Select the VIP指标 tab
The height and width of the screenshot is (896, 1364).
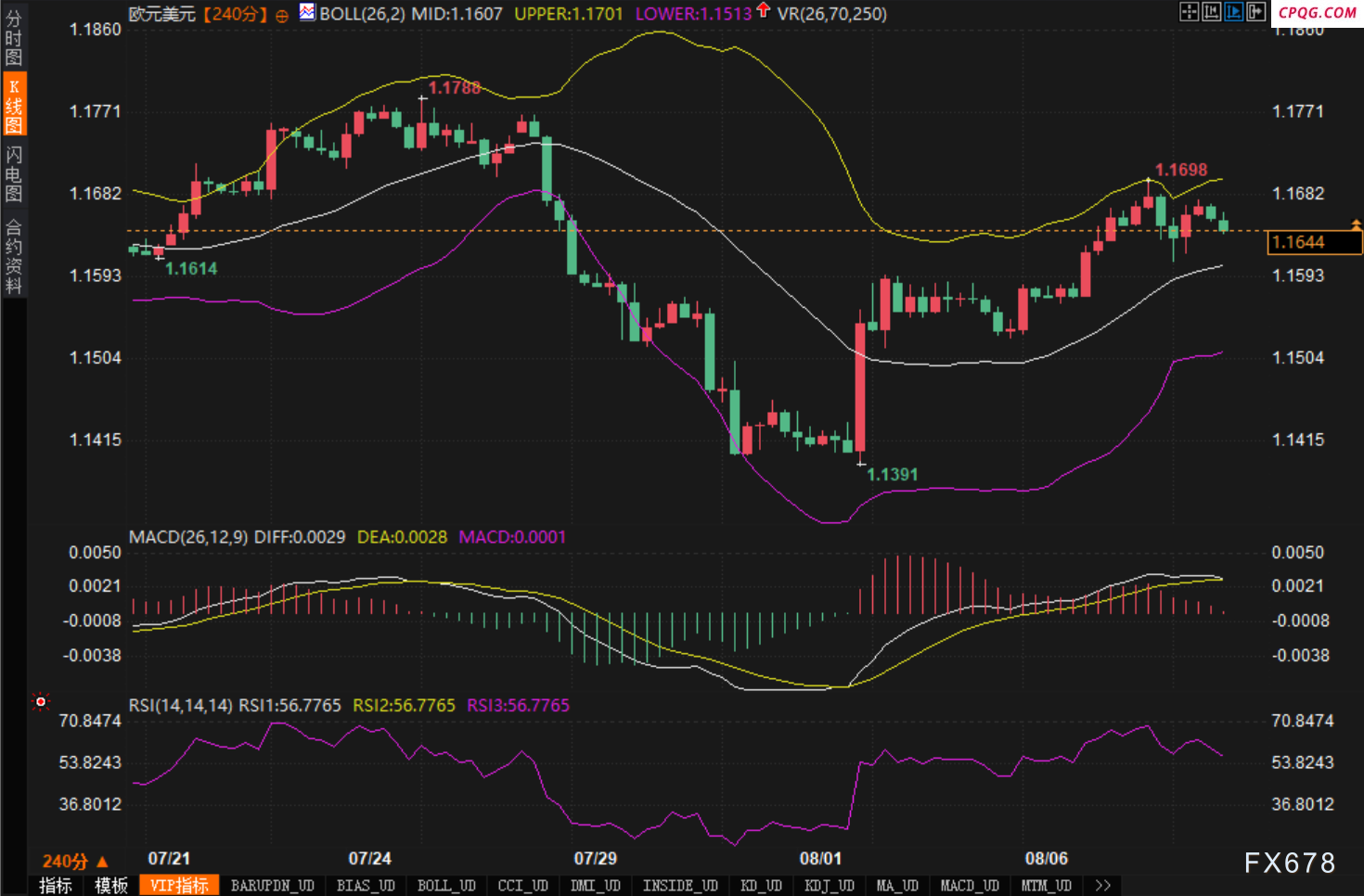coord(179,886)
